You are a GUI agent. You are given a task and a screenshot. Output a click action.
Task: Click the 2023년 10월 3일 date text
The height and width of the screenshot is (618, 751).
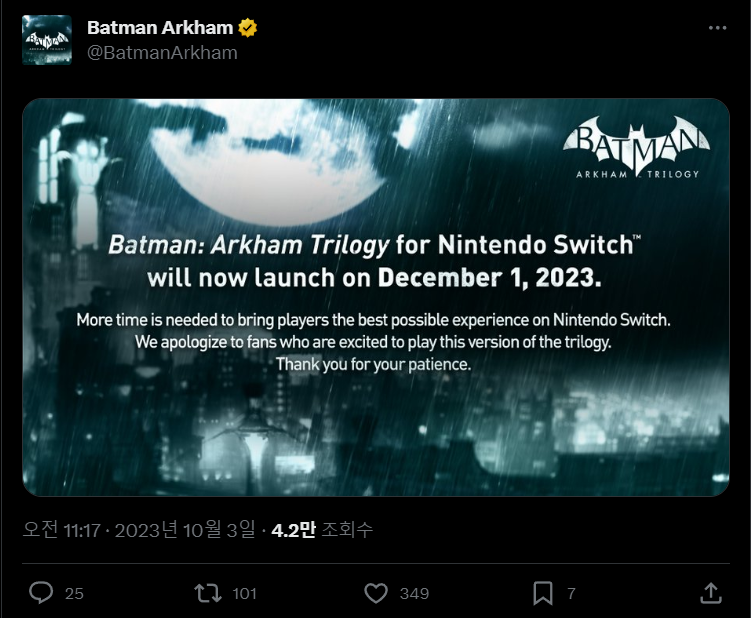click(185, 530)
